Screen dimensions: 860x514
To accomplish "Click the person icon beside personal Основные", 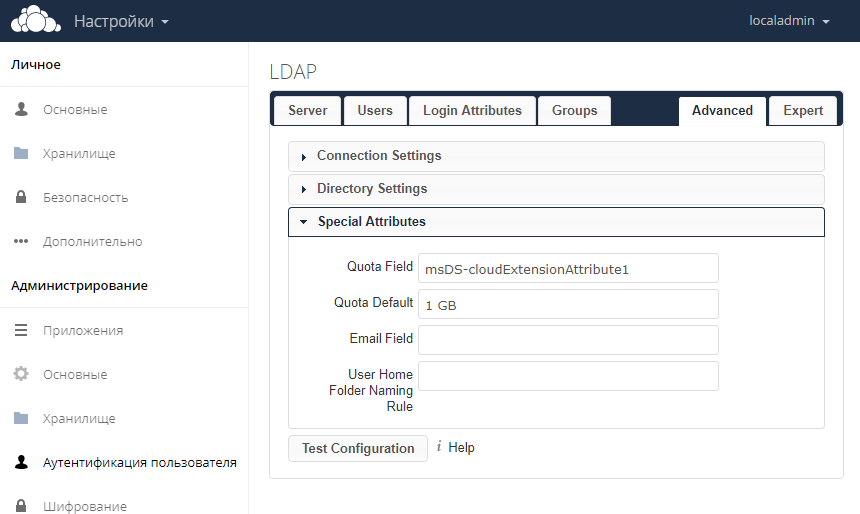I will point(21,109).
